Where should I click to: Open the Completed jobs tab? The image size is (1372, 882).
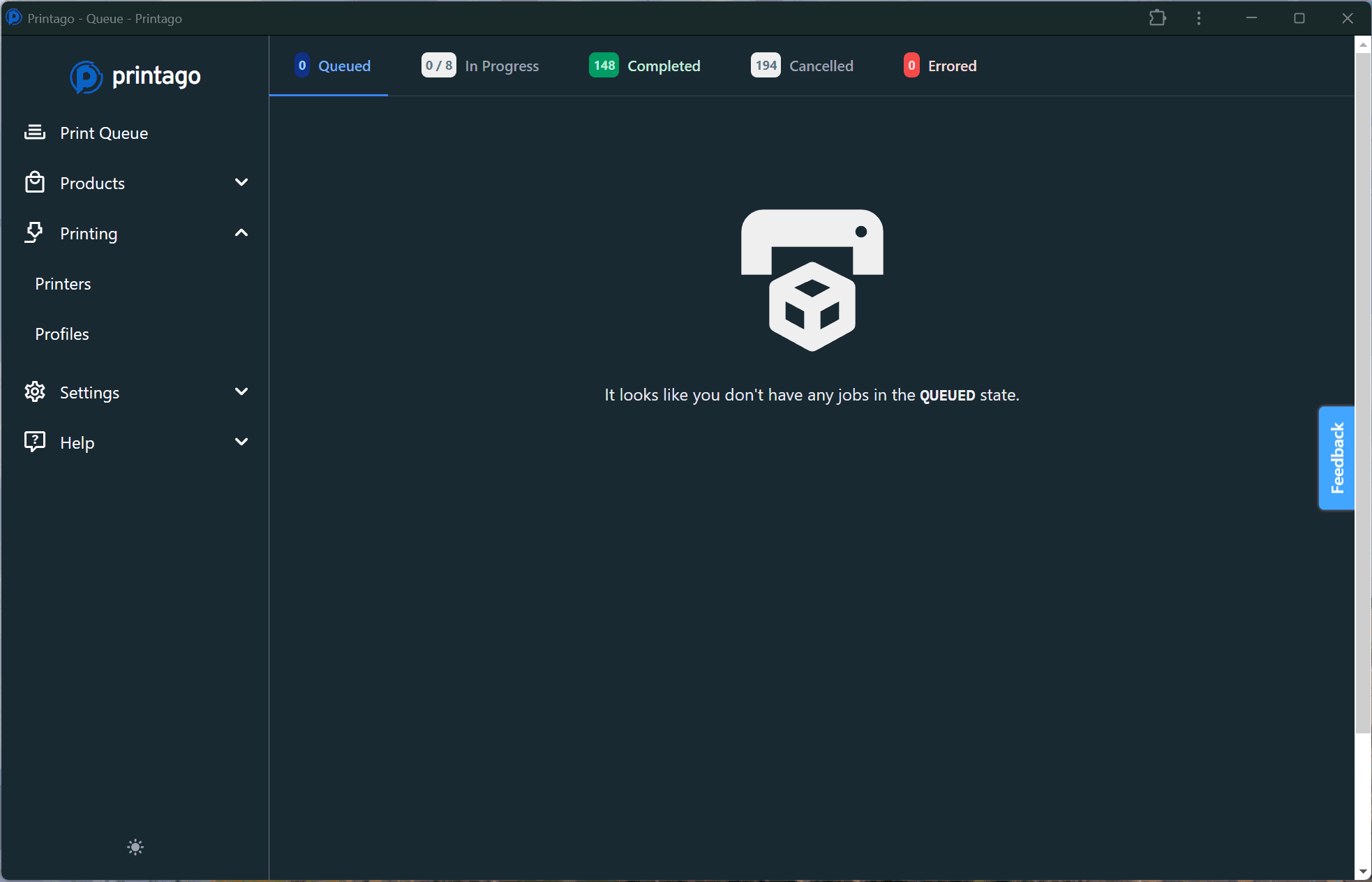tap(645, 66)
